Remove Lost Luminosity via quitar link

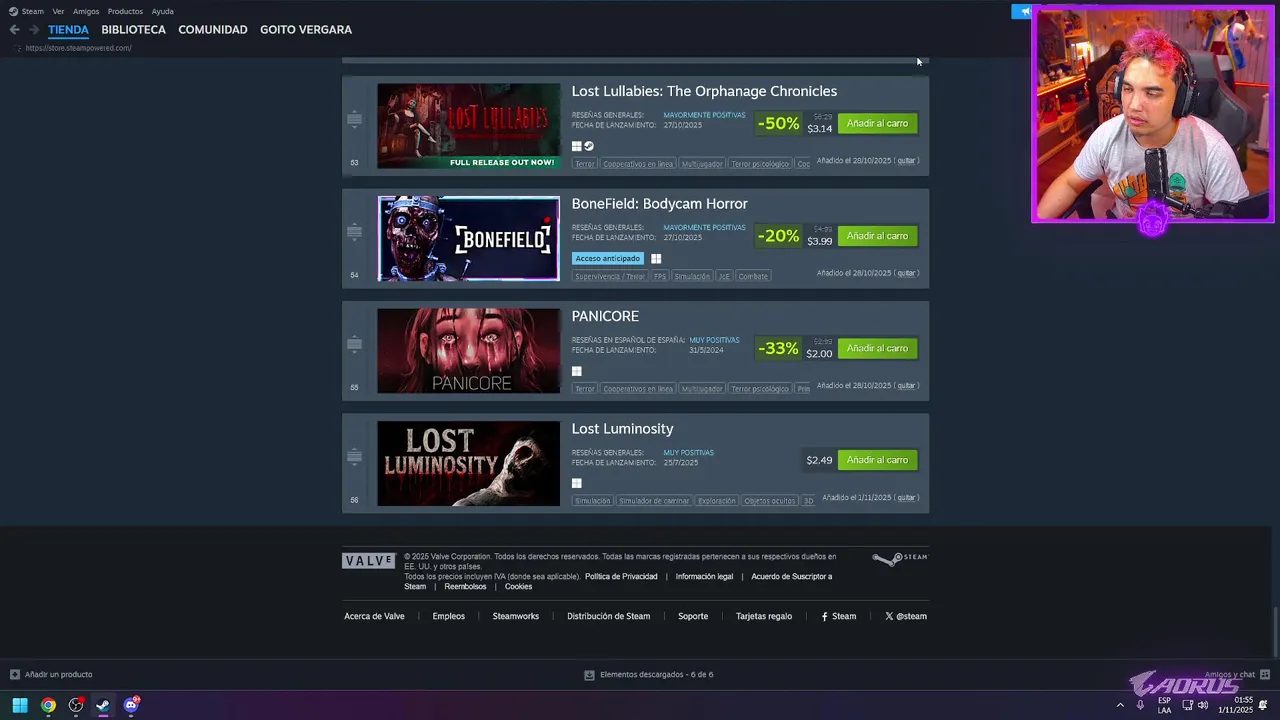coord(906,497)
